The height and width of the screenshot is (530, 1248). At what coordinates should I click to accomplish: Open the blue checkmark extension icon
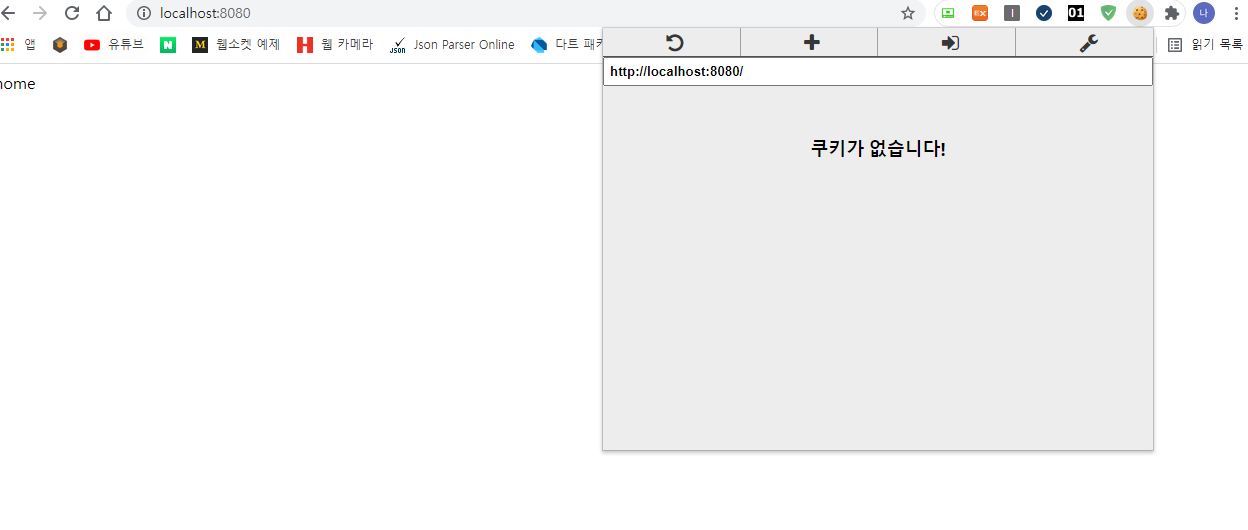pyautogui.click(x=1044, y=13)
